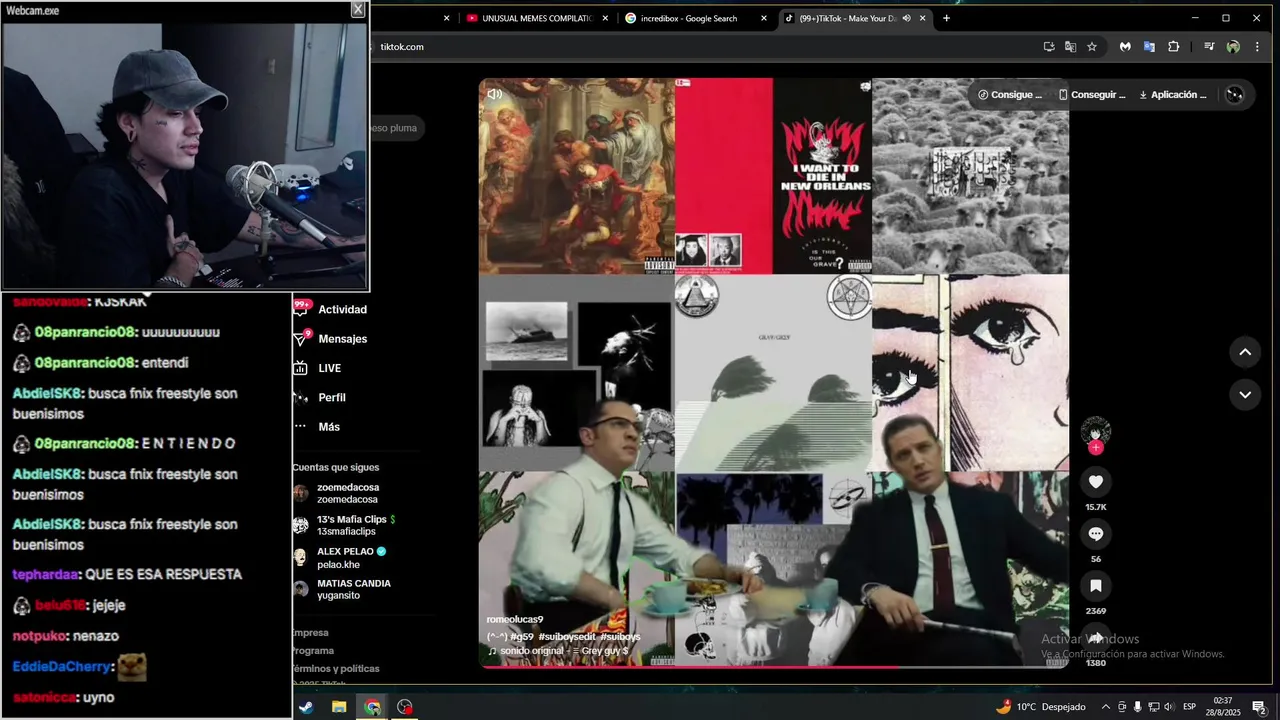Switch the ESP keyboard language indicator

coord(1190,707)
